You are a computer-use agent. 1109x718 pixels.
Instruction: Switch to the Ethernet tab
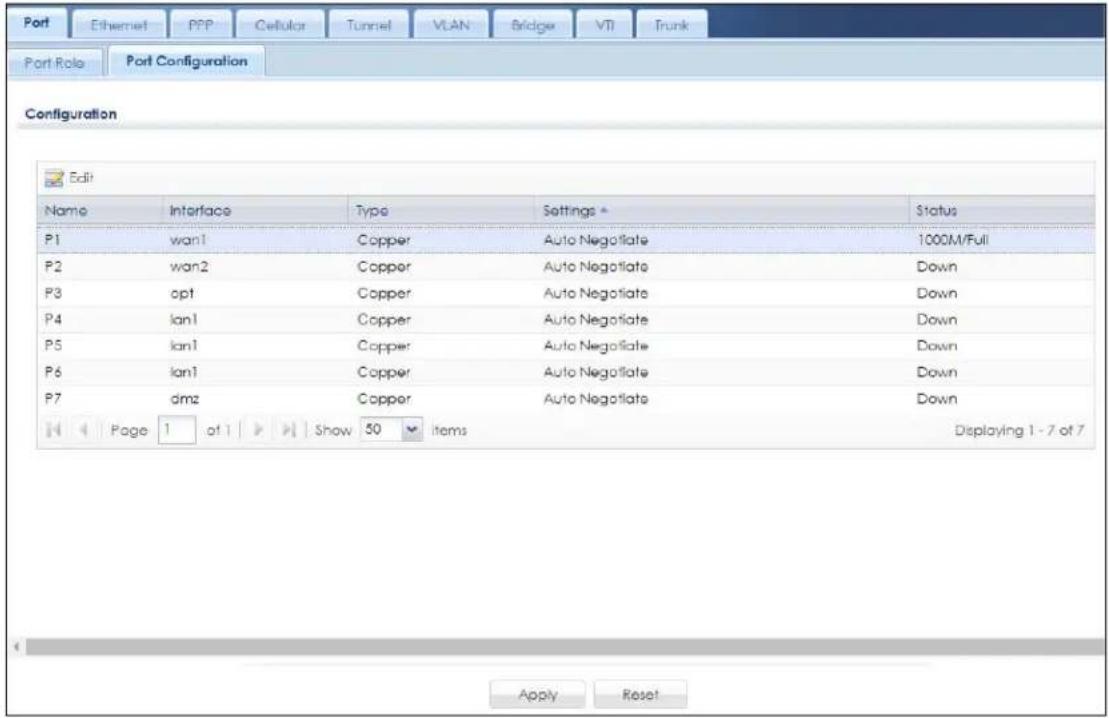(x=119, y=25)
